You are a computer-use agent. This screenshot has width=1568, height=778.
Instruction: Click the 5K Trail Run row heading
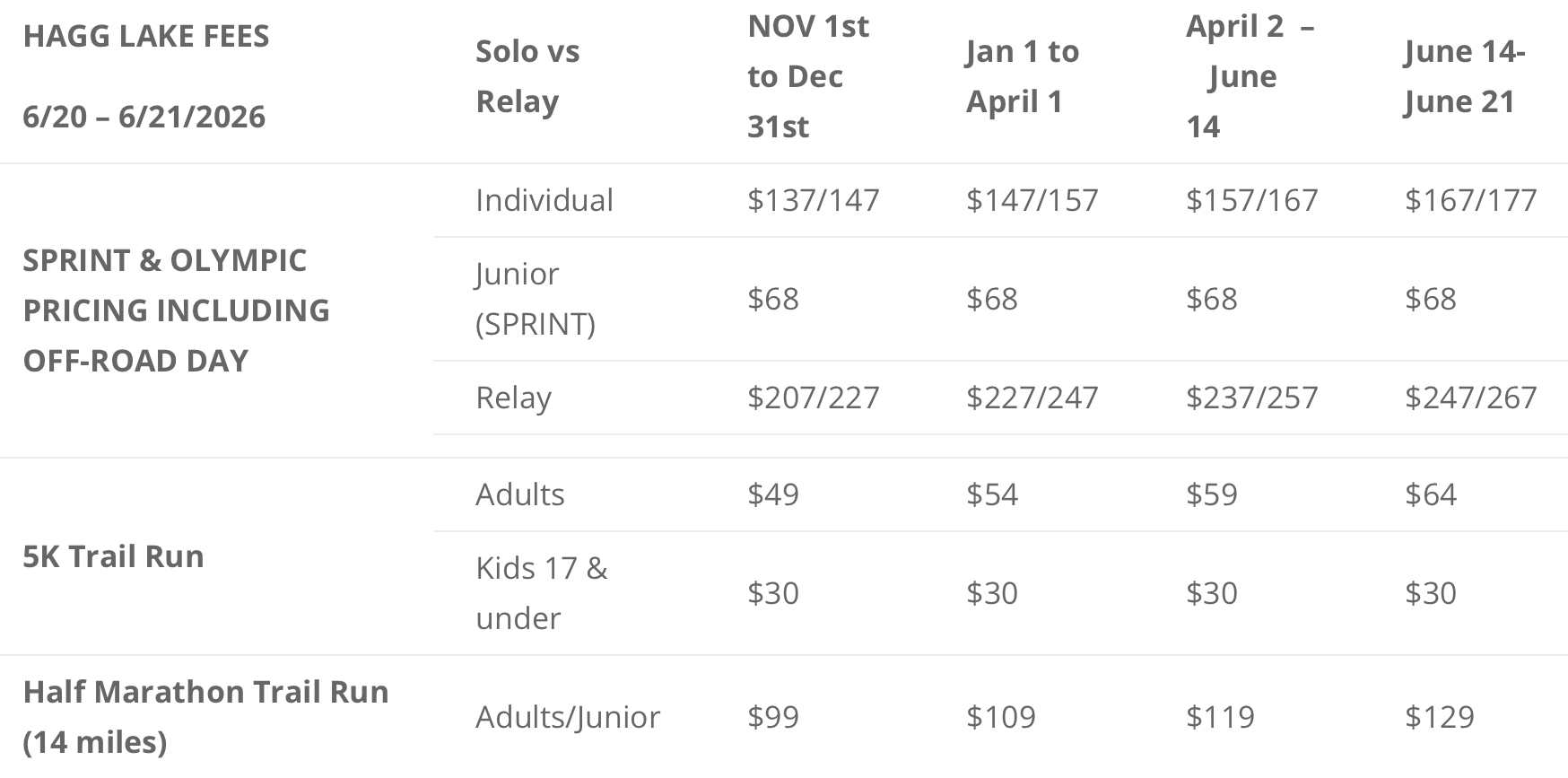point(113,556)
